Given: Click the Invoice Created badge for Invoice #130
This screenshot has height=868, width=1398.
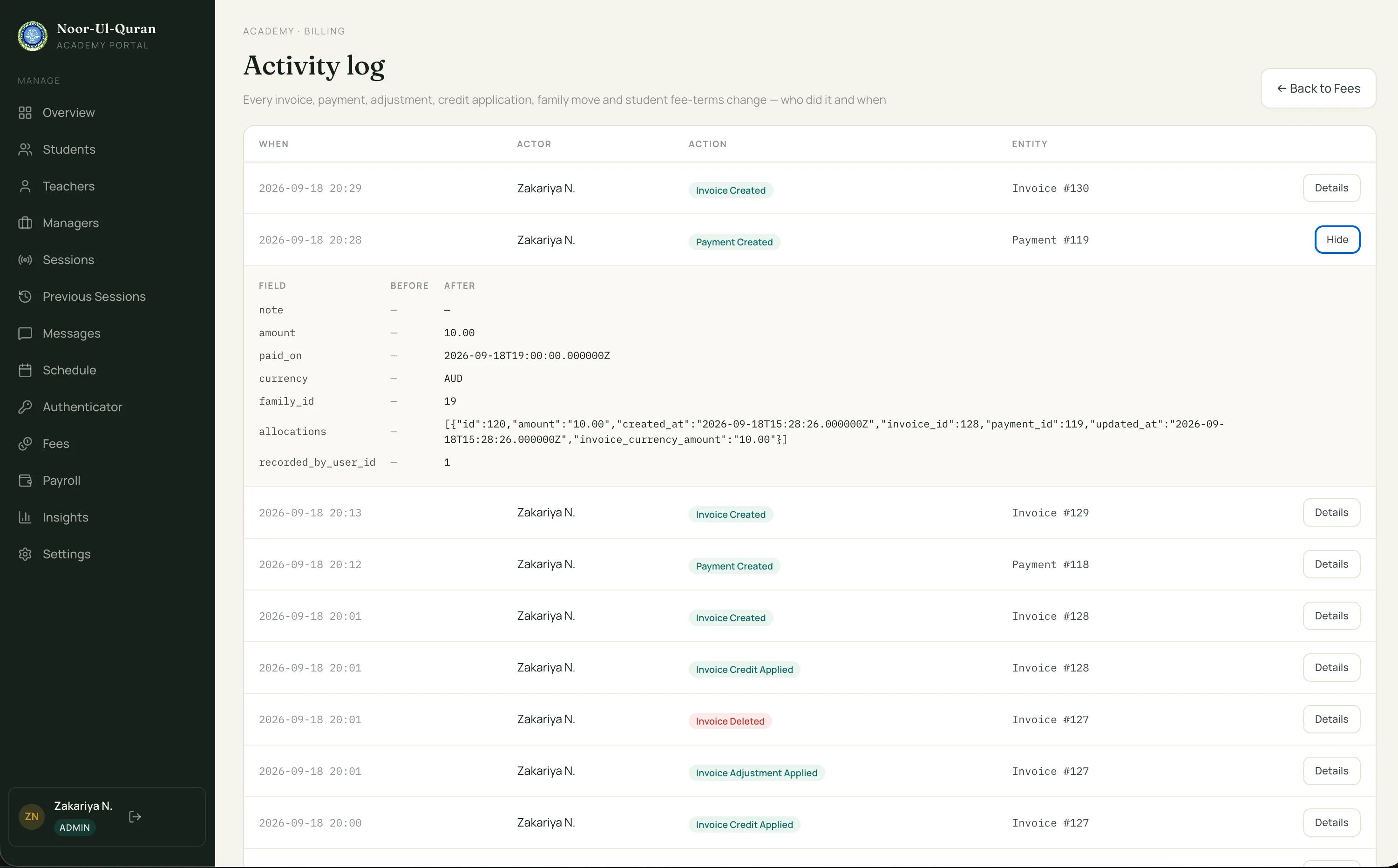Looking at the screenshot, I should (730, 190).
